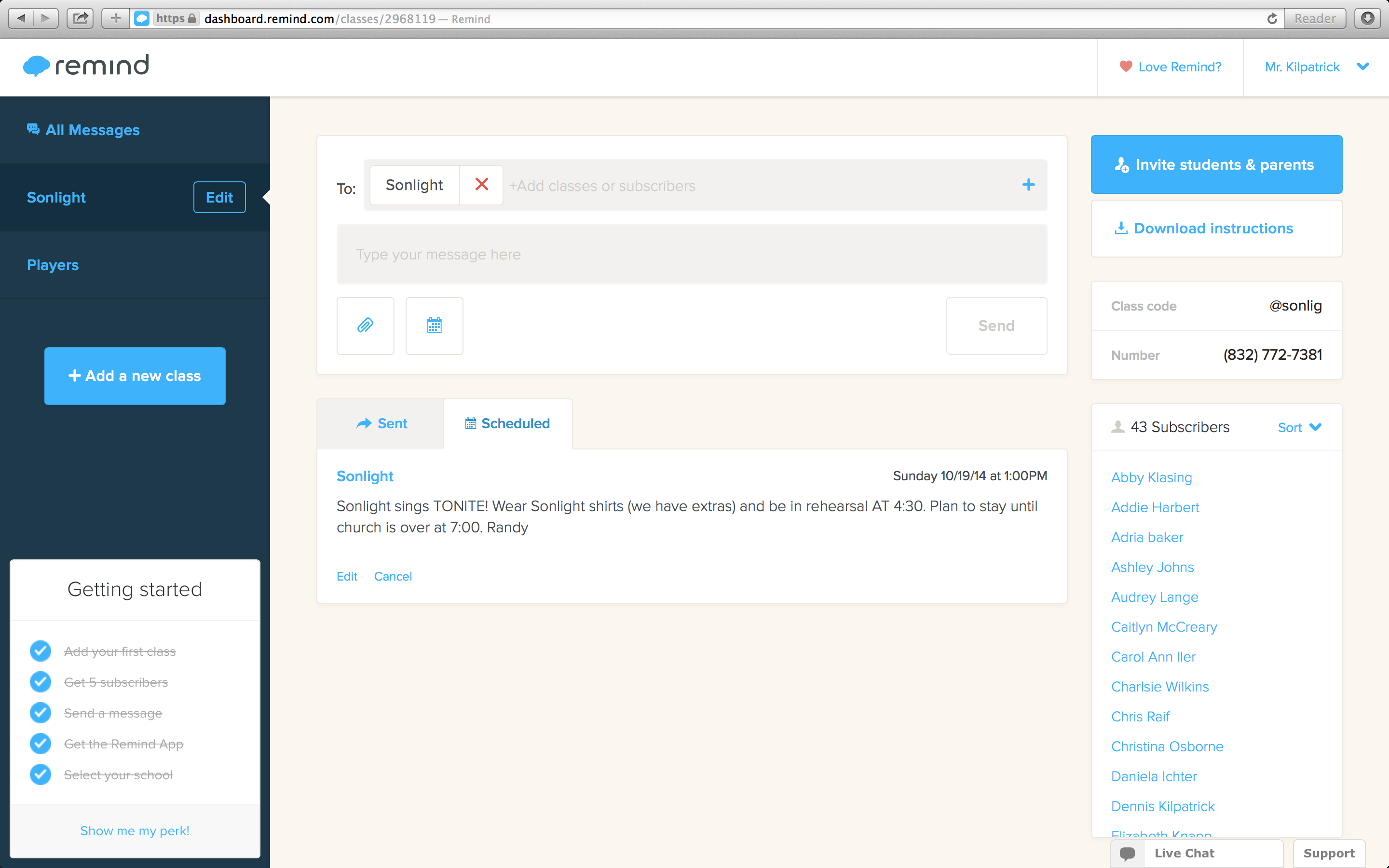This screenshot has width=1389, height=868.
Task: Remove Sonlight recipient with red X
Action: pos(481,185)
